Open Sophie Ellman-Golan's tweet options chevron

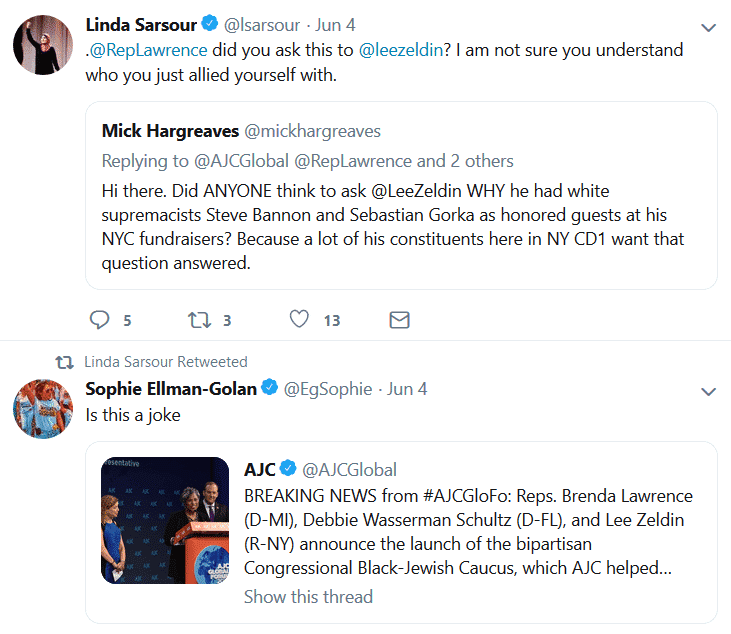coord(708,391)
